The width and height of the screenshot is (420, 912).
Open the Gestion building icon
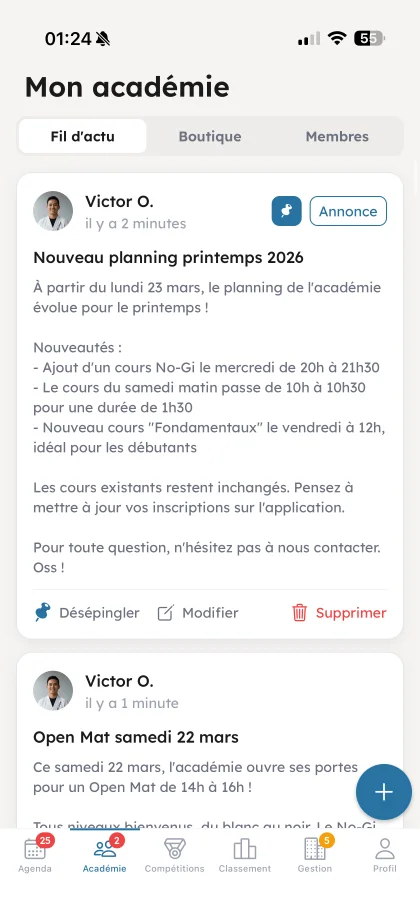click(x=315, y=849)
